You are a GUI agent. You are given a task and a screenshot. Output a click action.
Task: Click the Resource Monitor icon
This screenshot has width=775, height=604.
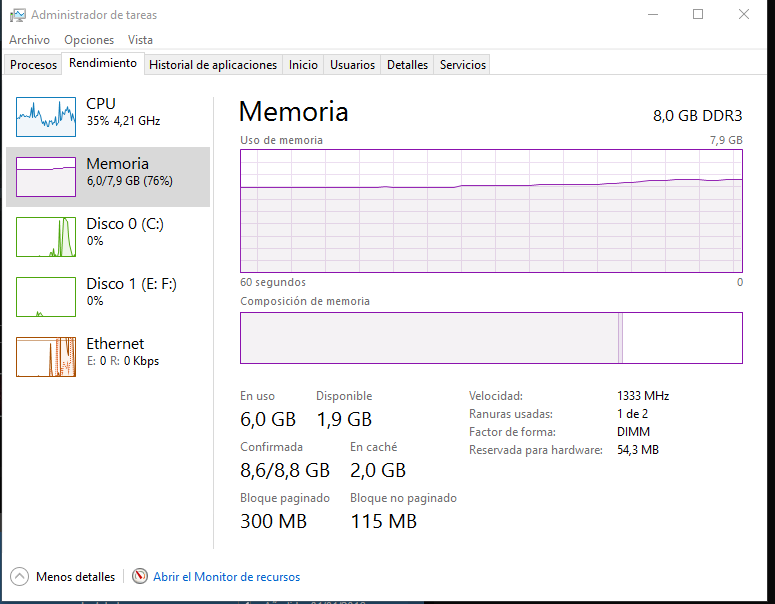pyautogui.click(x=140, y=577)
